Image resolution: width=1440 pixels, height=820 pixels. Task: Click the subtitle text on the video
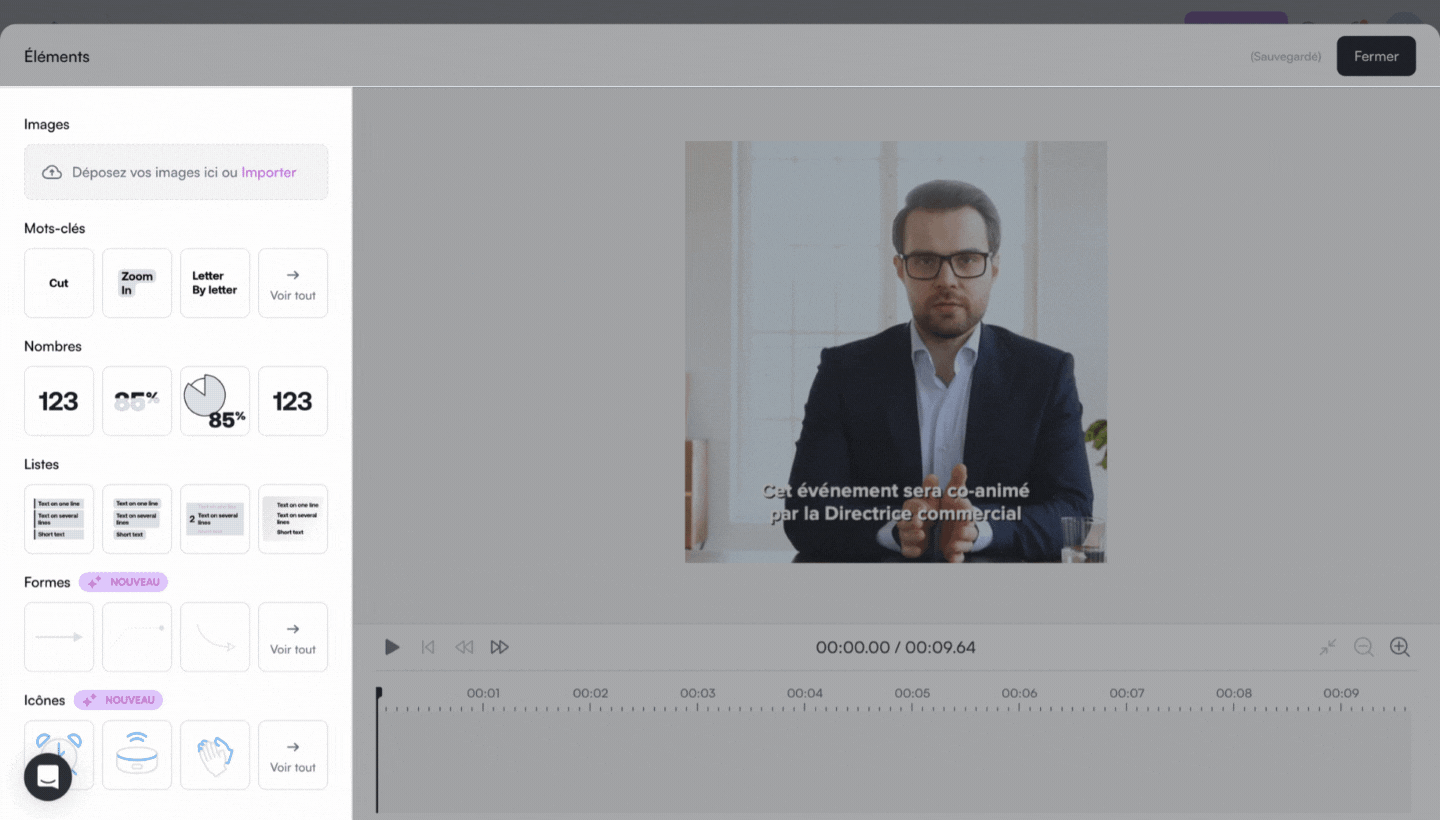tap(896, 502)
